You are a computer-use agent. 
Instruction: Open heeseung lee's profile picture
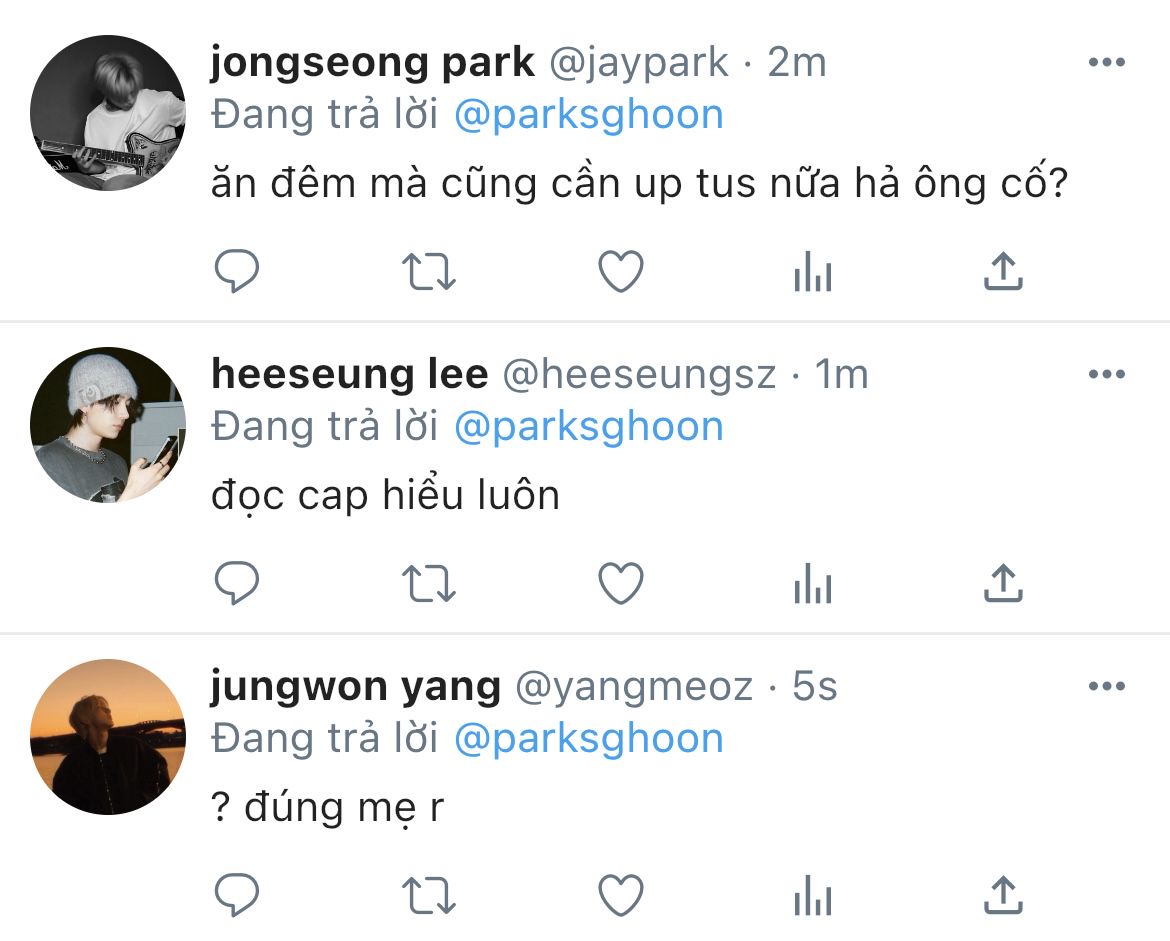107,425
